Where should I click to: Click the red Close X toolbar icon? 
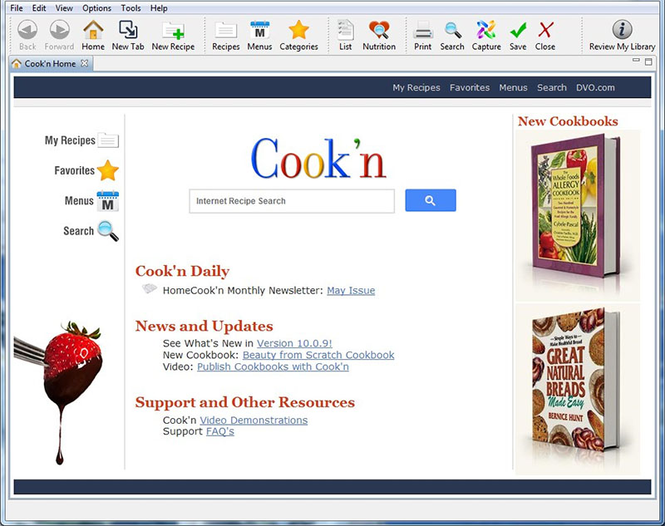point(545,31)
